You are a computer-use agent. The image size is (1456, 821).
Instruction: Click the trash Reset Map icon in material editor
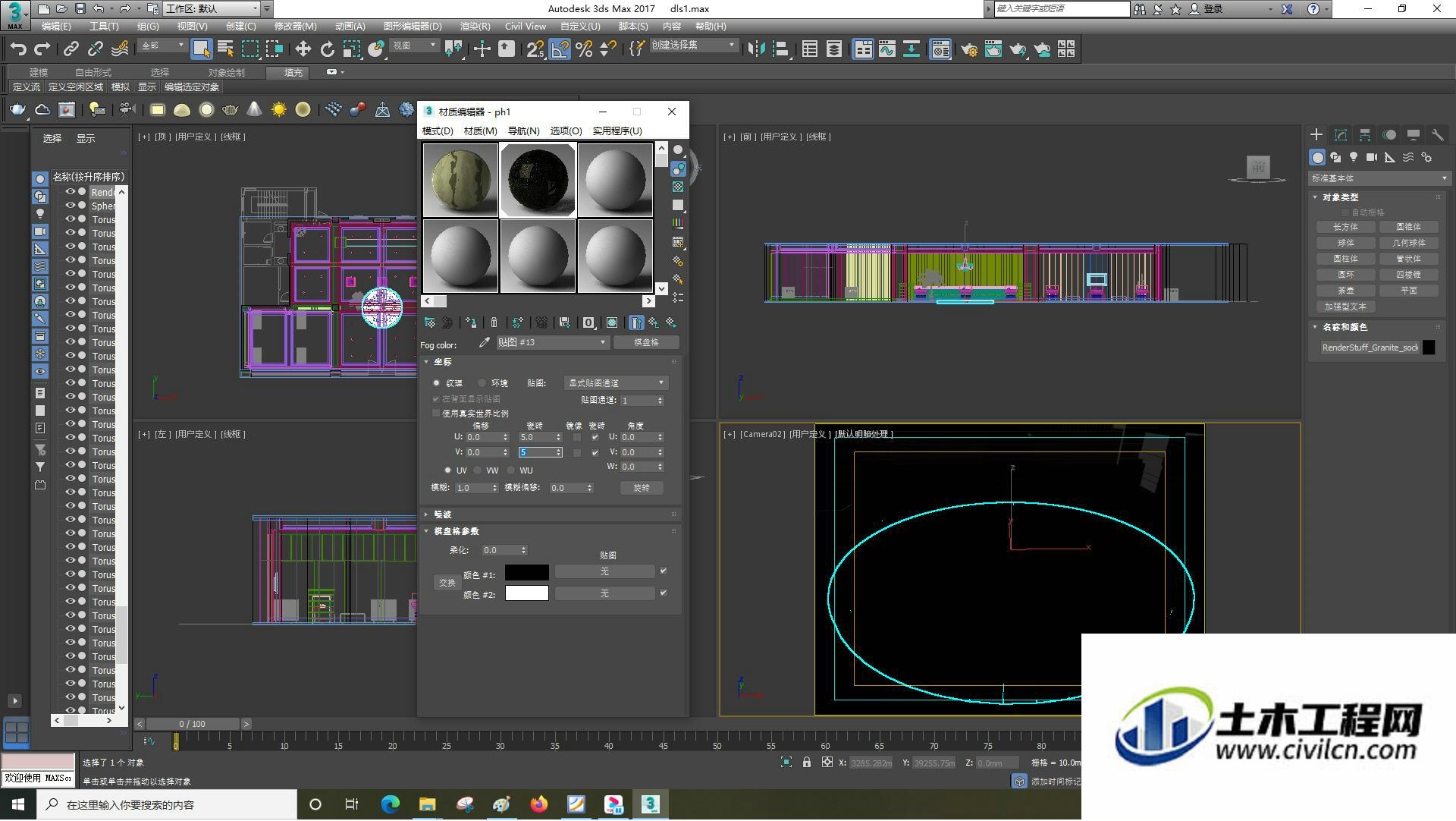[x=494, y=322]
